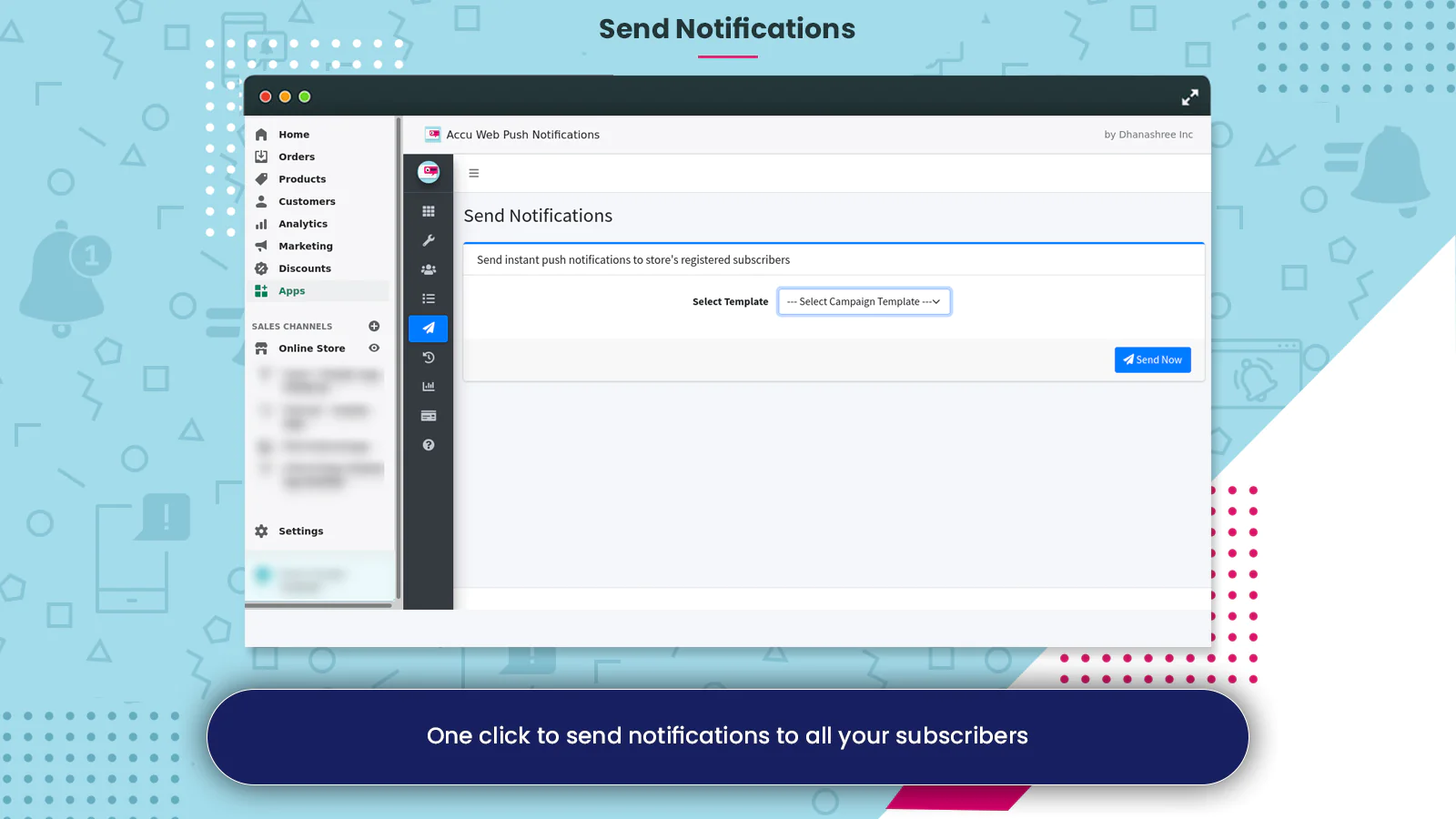Screen dimensions: 1456x819
Task: Click the Orders inbox icon
Action: tap(261, 157)
